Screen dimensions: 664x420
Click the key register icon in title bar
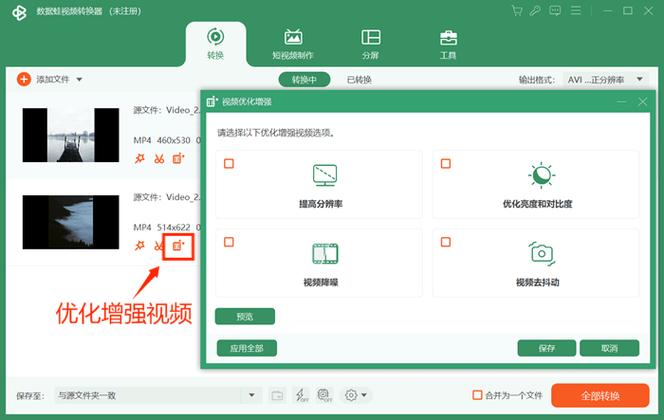[x=536, y=11]
